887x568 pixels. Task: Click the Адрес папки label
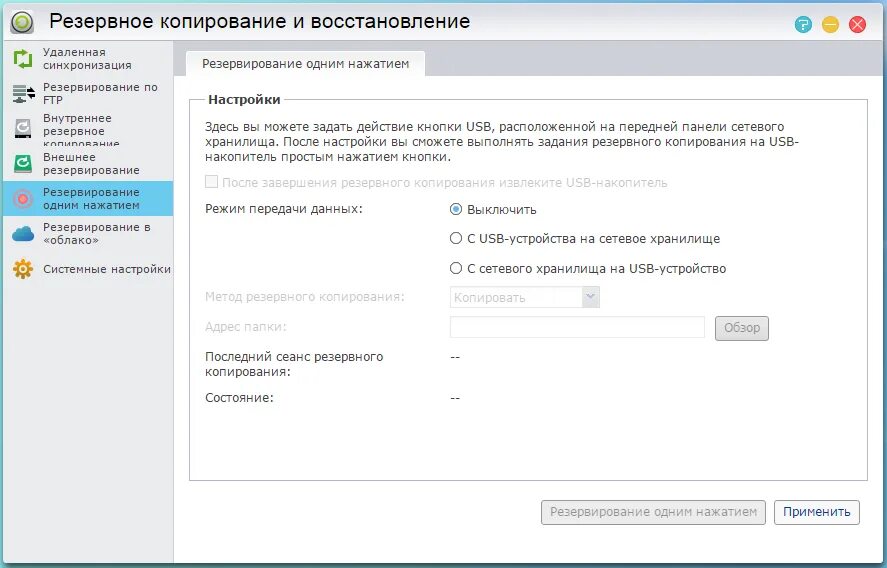pos(246,326)
